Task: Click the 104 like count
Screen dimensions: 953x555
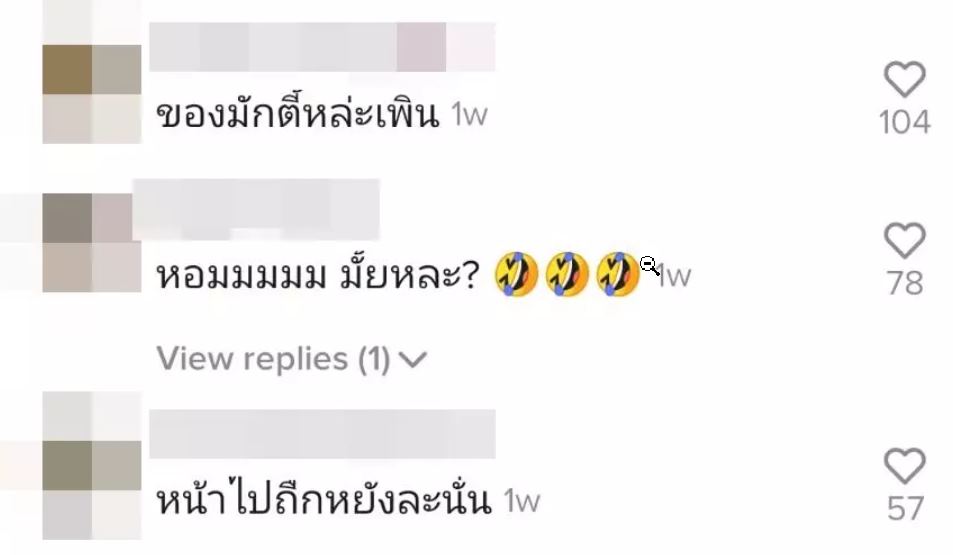Action: (x=905, y=122)
